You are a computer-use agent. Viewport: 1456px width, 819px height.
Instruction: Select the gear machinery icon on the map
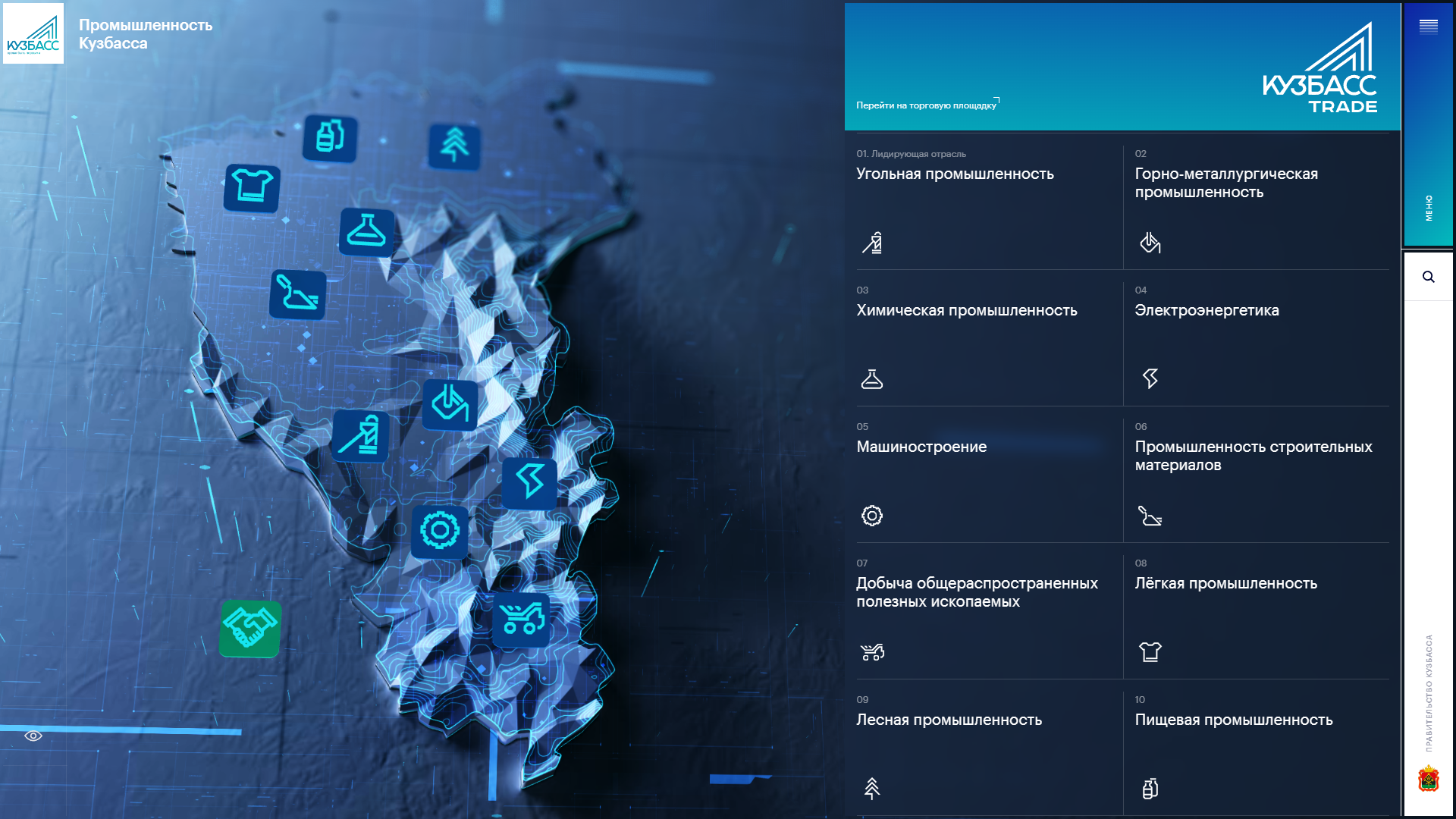[440, 531]
